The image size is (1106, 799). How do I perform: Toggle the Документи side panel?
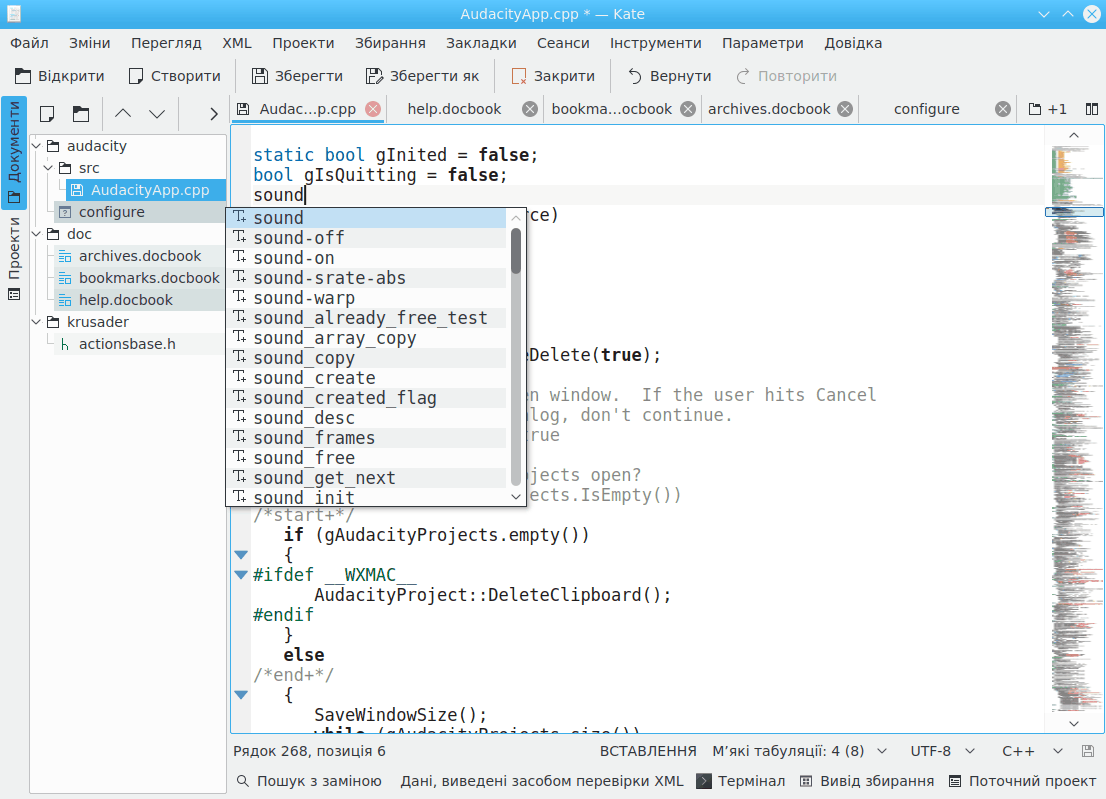point(14,140)
